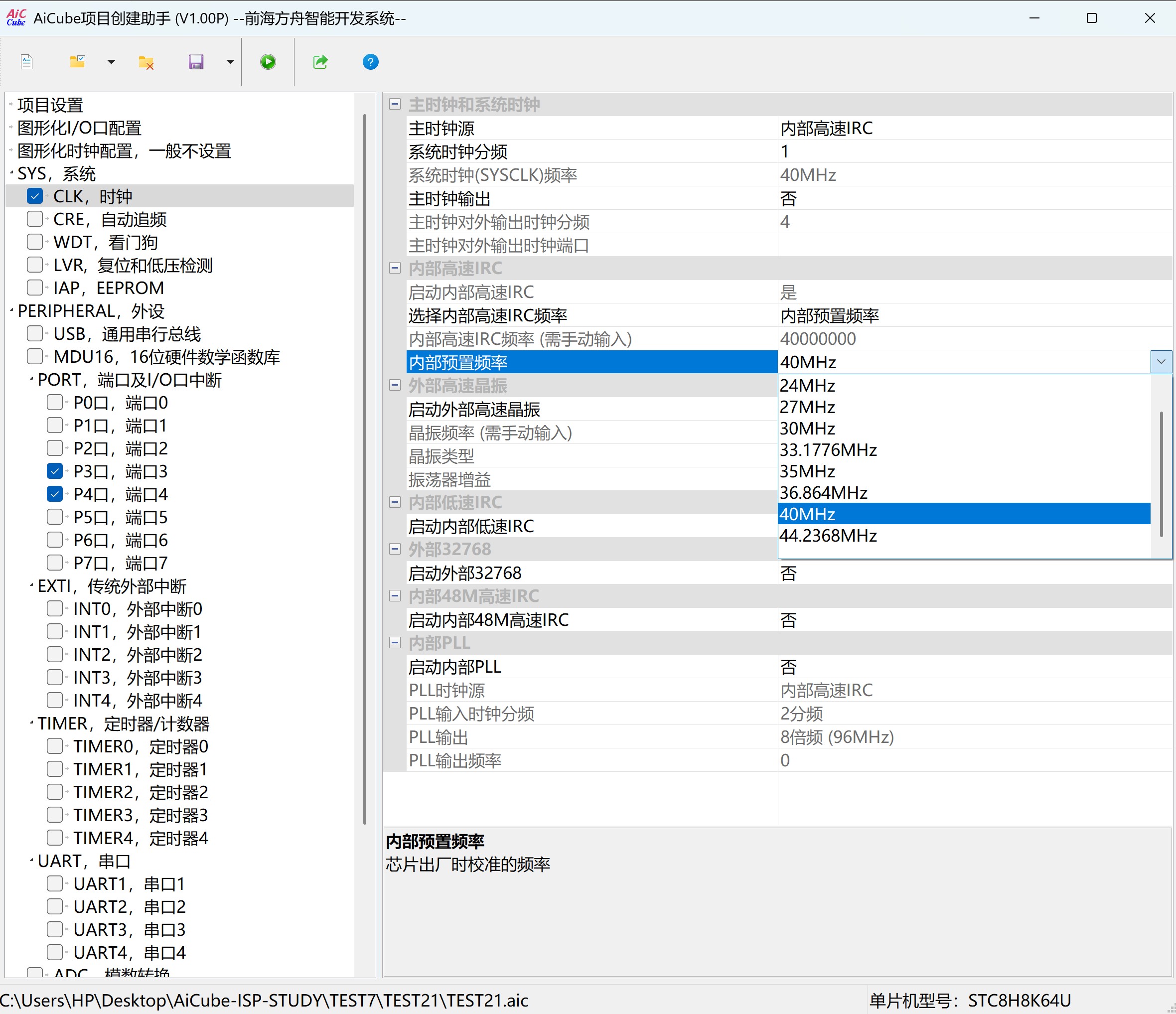Uncheck the P4口, 端口4 checkbox

pos(54,494)
